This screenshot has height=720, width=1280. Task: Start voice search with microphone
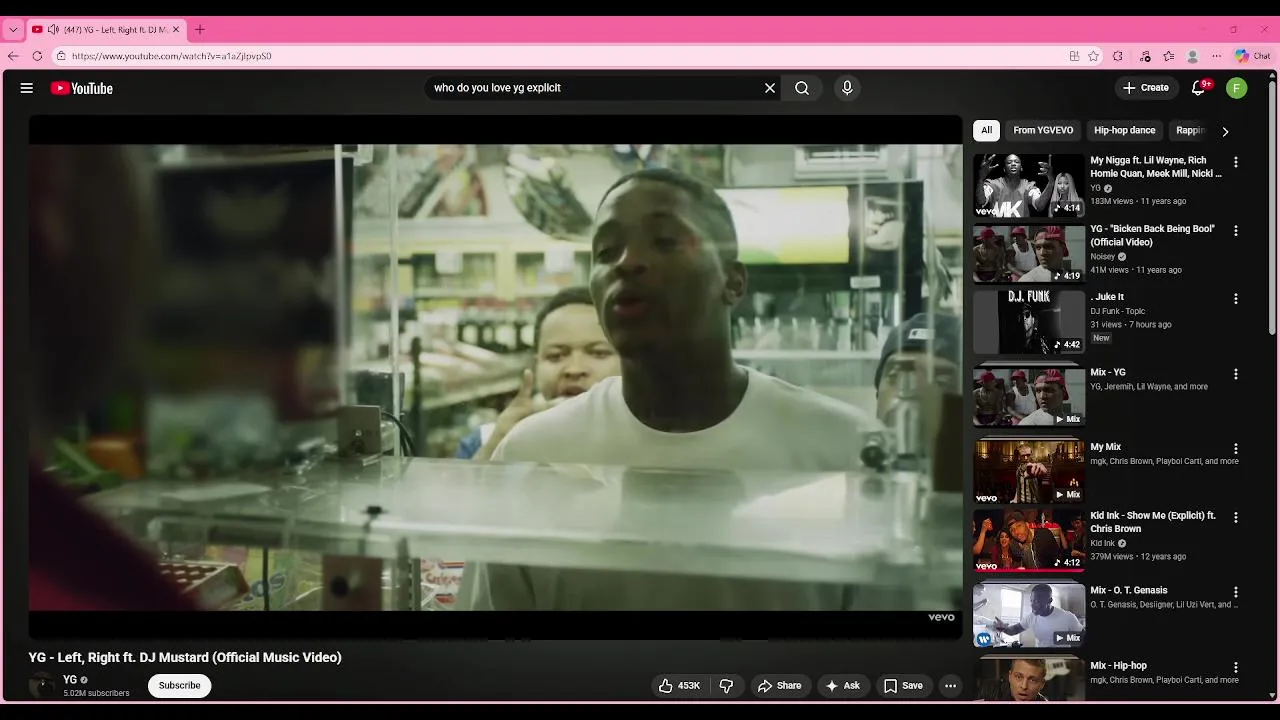(x=847, y=88)
